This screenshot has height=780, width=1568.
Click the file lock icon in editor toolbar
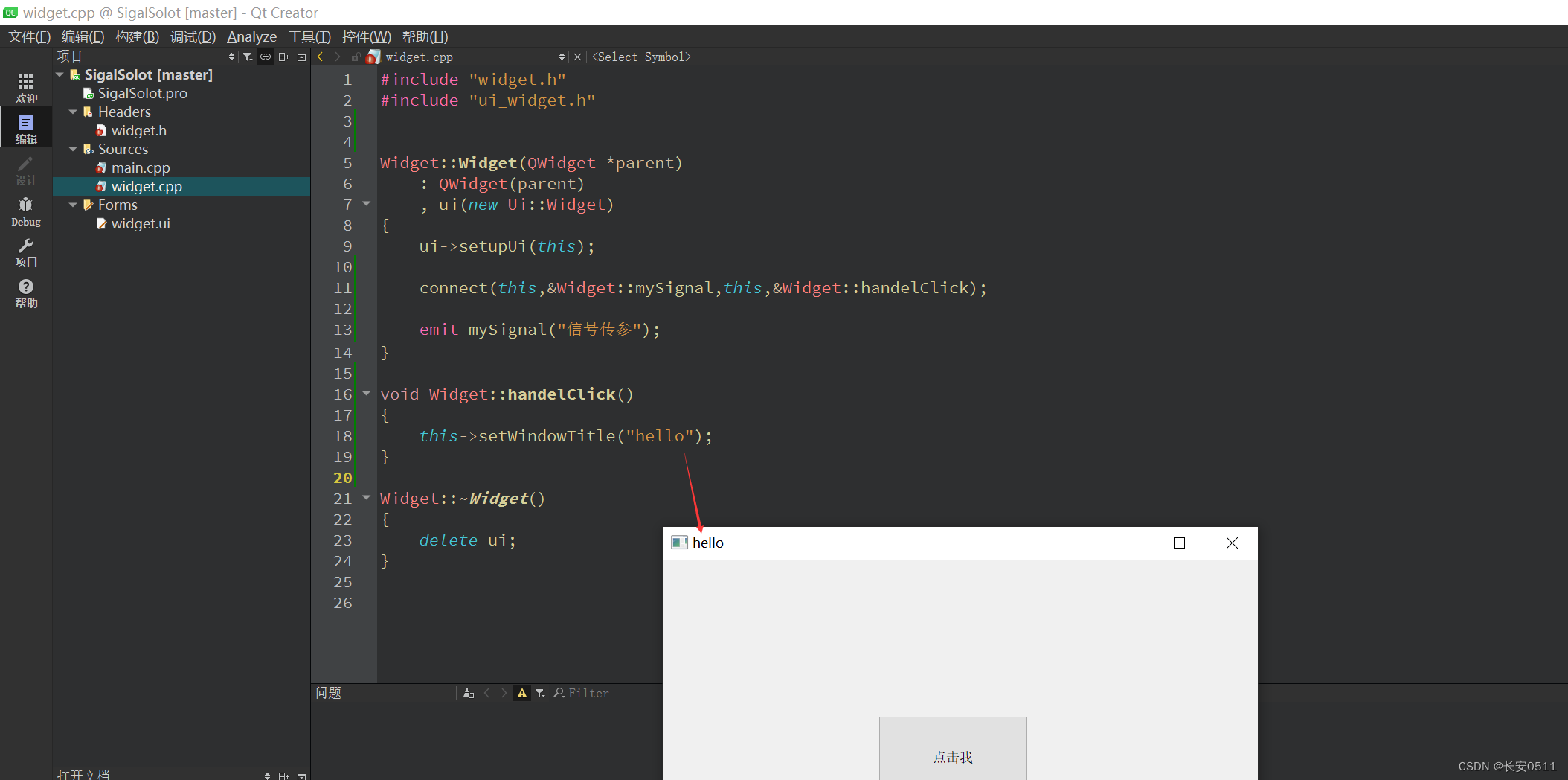(356, 57)
